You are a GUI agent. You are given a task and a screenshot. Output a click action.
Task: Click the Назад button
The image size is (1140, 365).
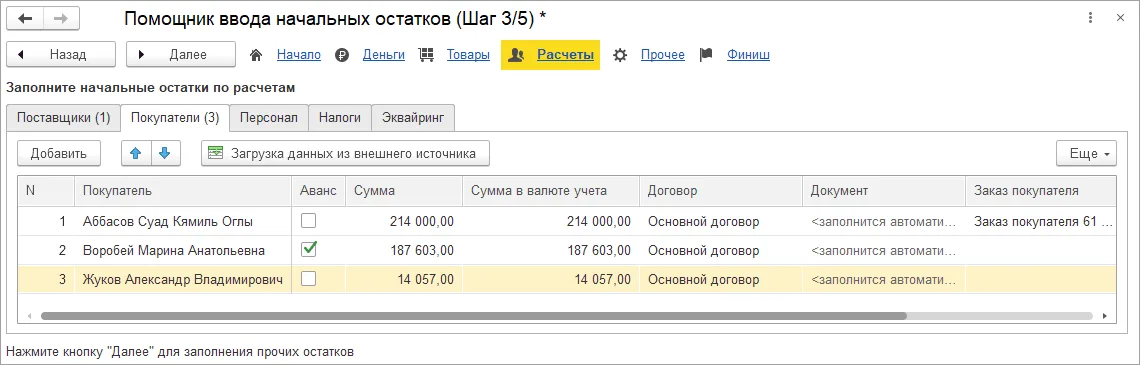tap(61, 55)
